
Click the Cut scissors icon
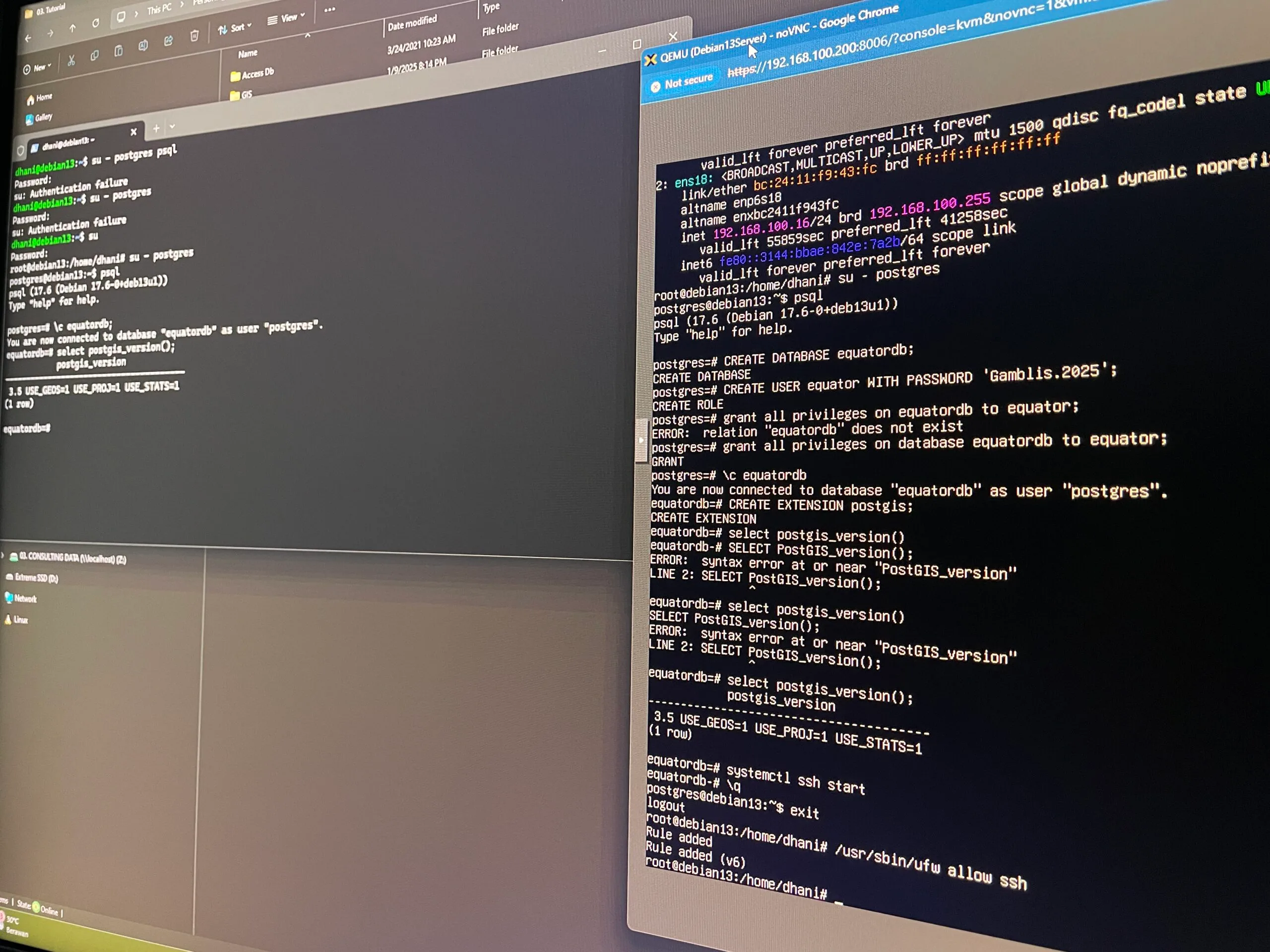[x=71, y=60]
